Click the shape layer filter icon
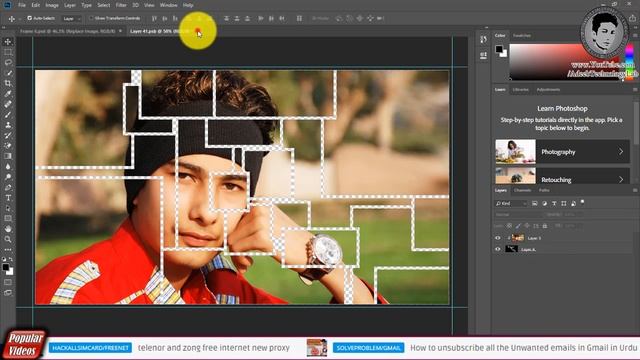The width and height of the screenshot is (640, 360). tap(564, 203)
